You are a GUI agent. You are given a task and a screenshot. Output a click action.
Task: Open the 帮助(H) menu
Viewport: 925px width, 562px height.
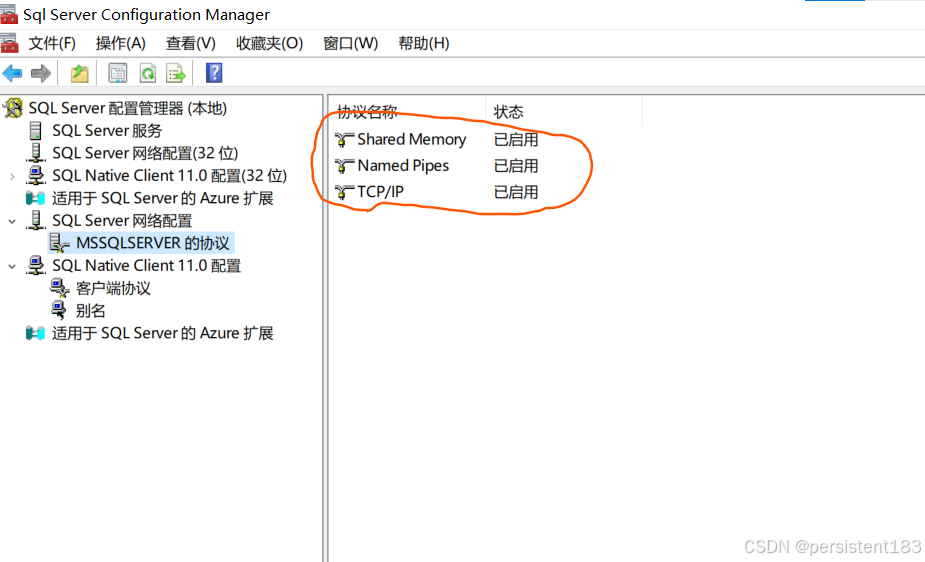click(424, 43)
